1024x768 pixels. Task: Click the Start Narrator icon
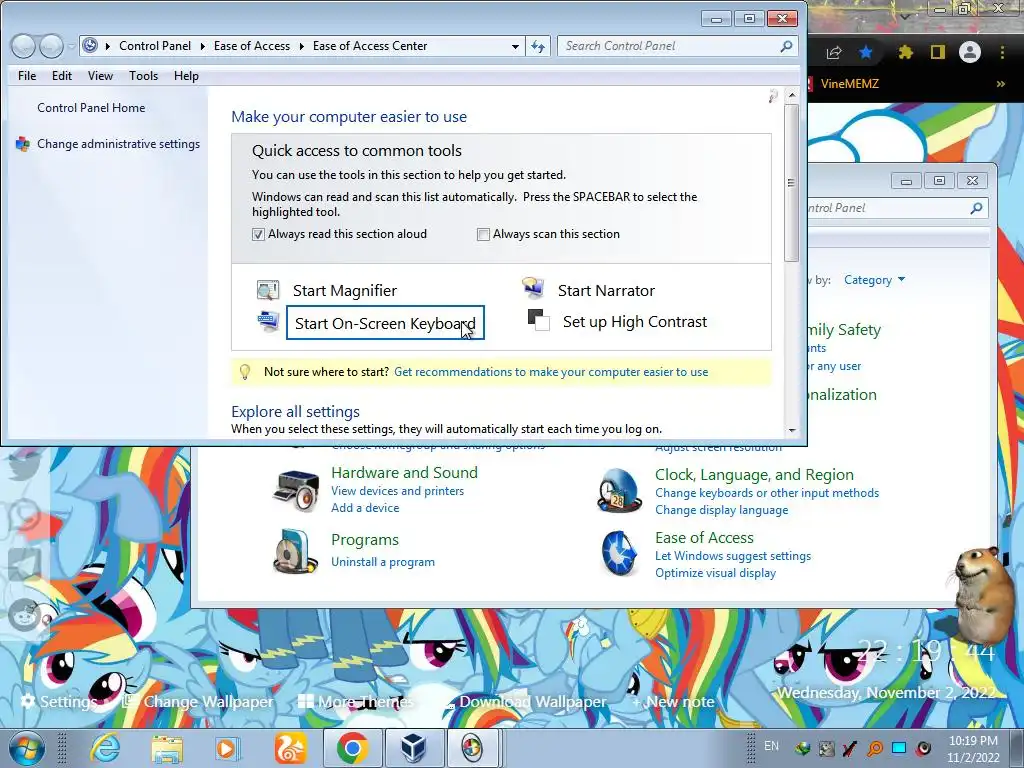click(533, 287)
